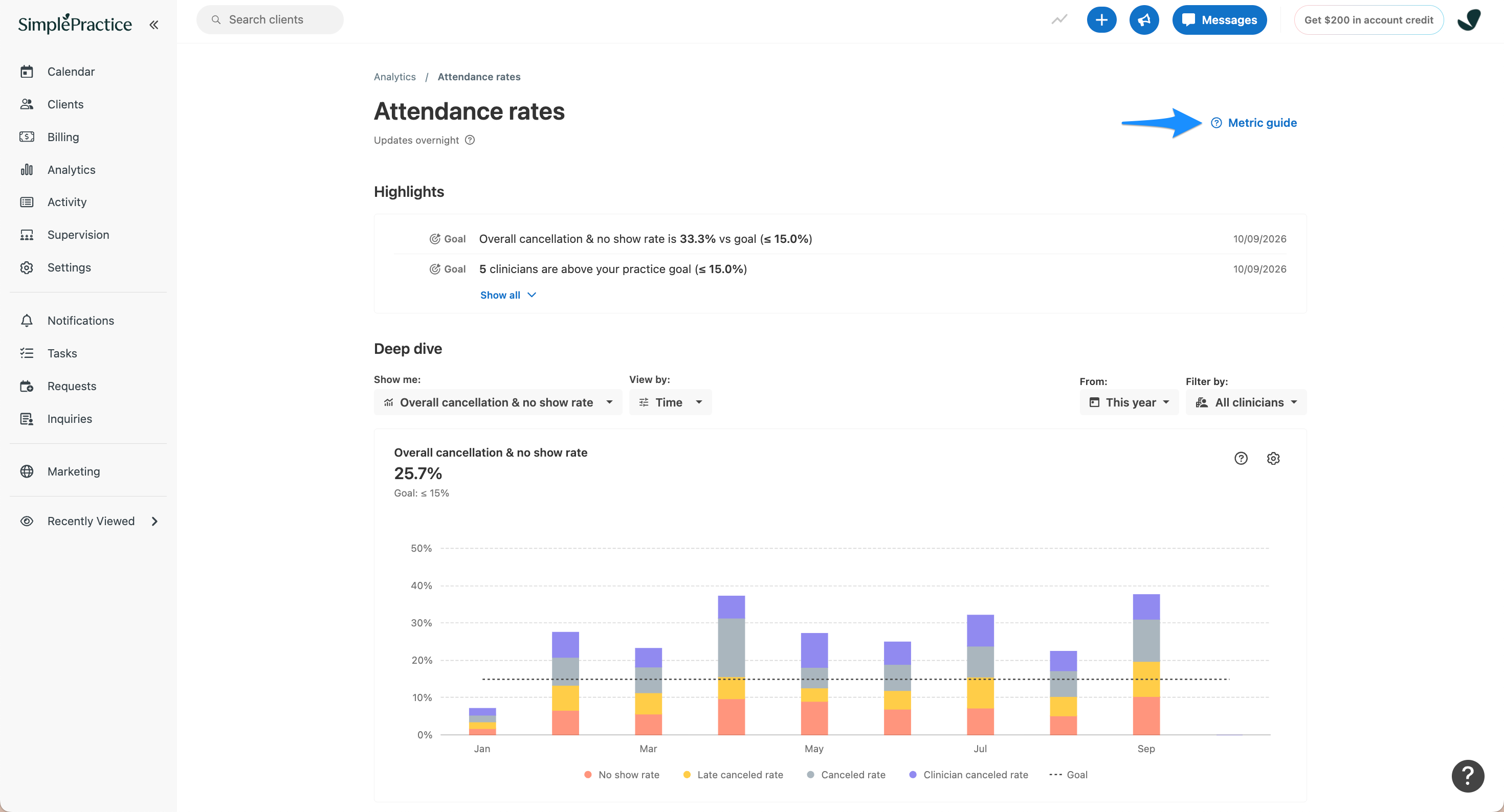
Task: Click the blue plus create button
Action: [1101, 20]
